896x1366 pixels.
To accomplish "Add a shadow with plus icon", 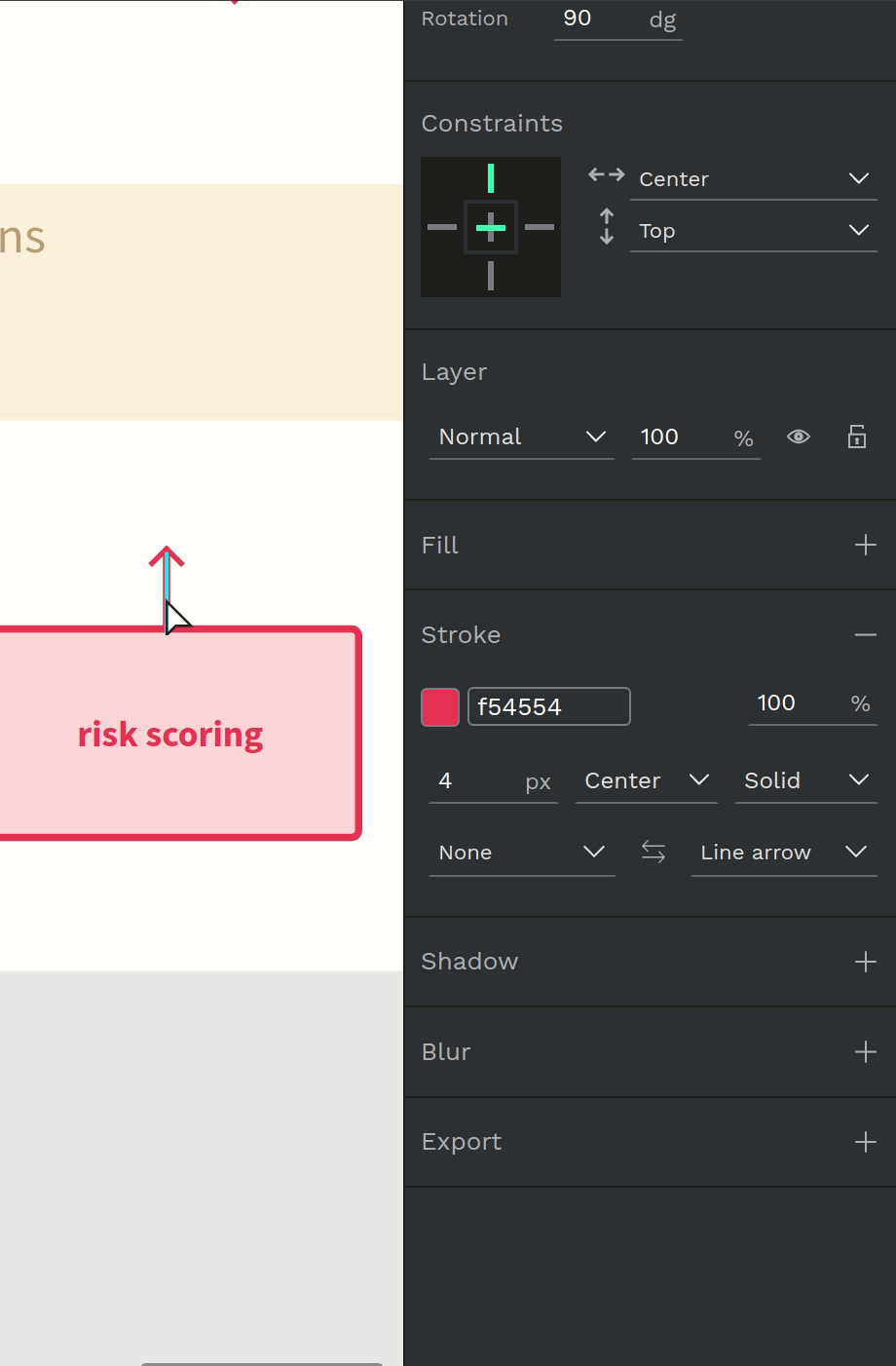I will click(x=865, y=962).
